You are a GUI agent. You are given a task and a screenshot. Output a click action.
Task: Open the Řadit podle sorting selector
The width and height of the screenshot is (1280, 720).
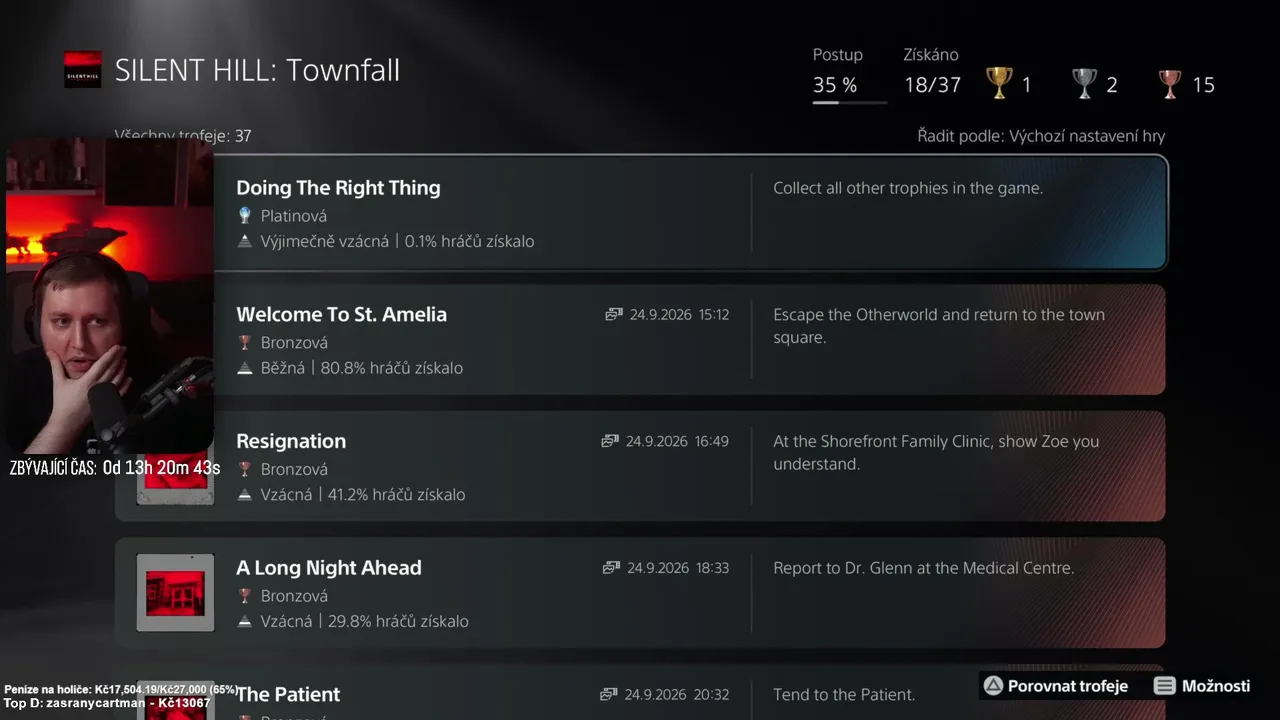point(1041,136)
